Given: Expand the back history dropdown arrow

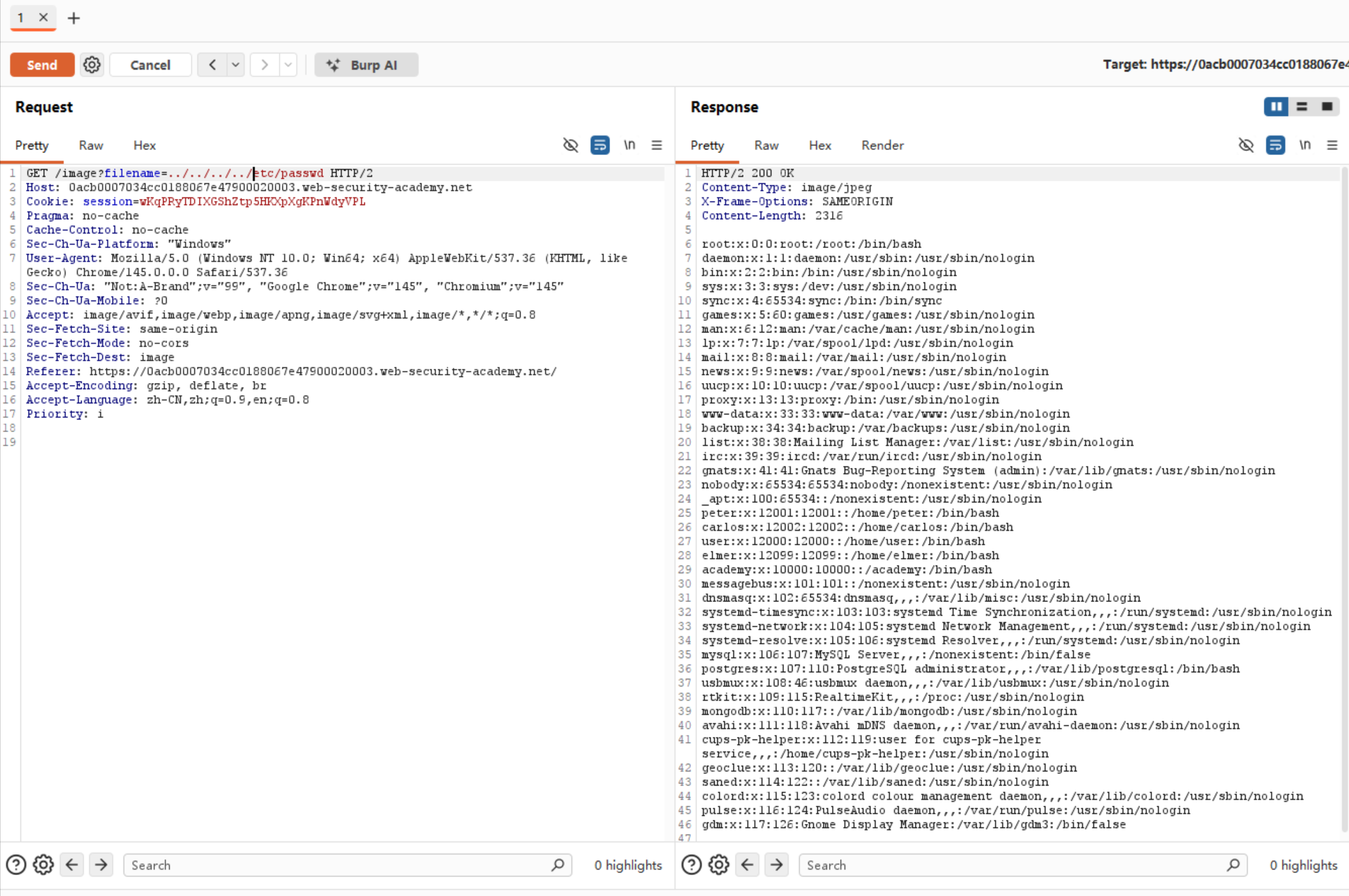Looking at the screenshot, I should point(235,65).
